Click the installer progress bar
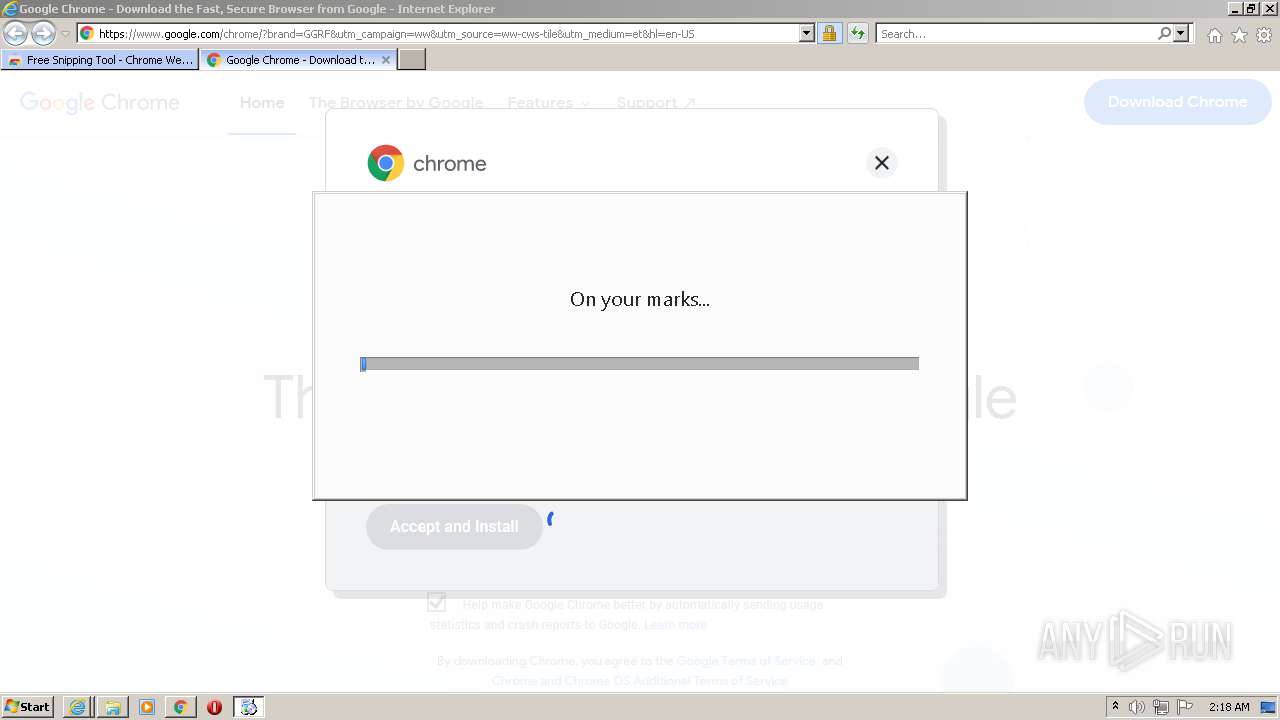Viewport: 1280px width, 720px height. (x=639, y=364)
